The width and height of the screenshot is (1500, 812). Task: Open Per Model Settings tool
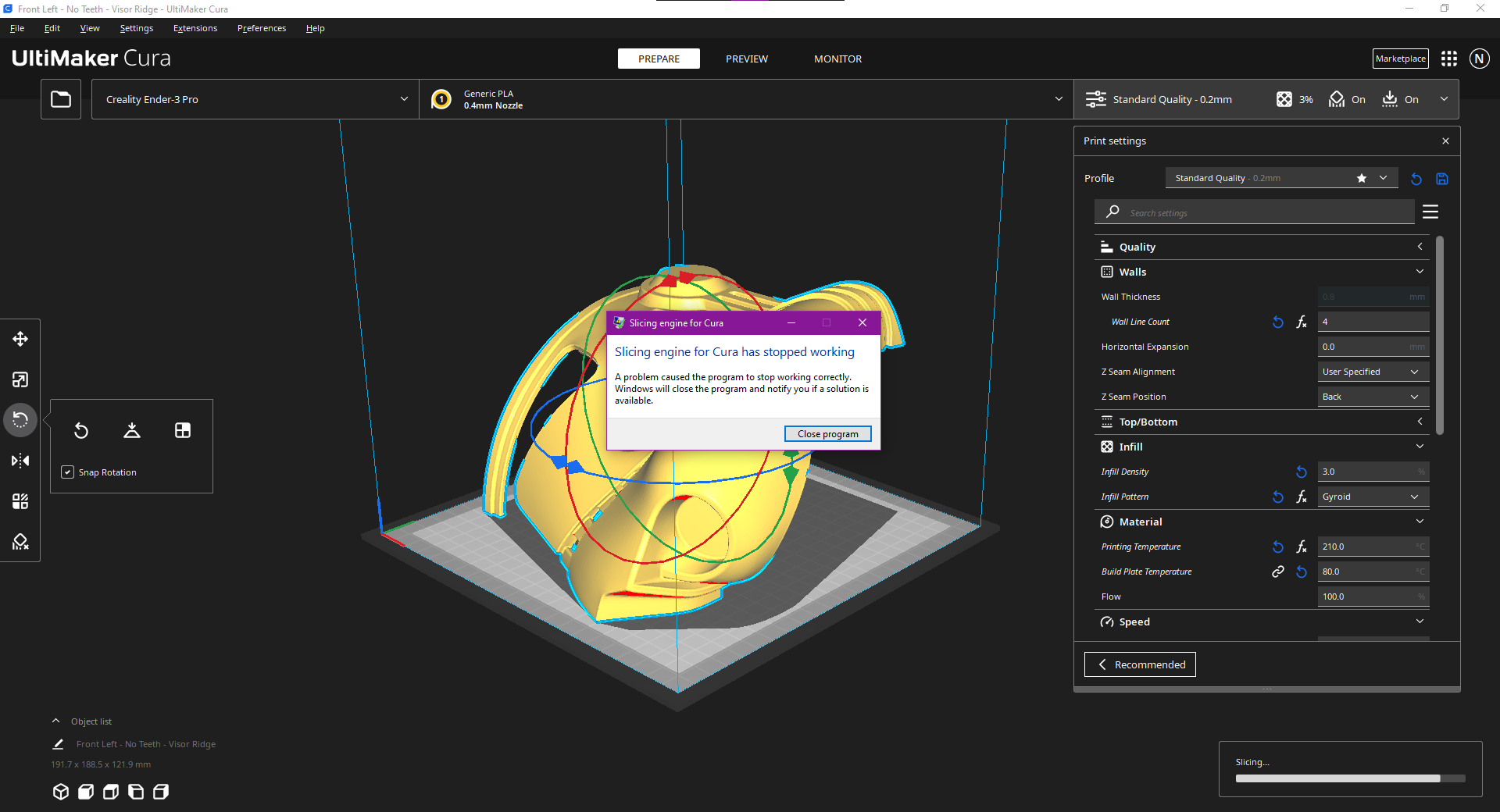[20, 501]
